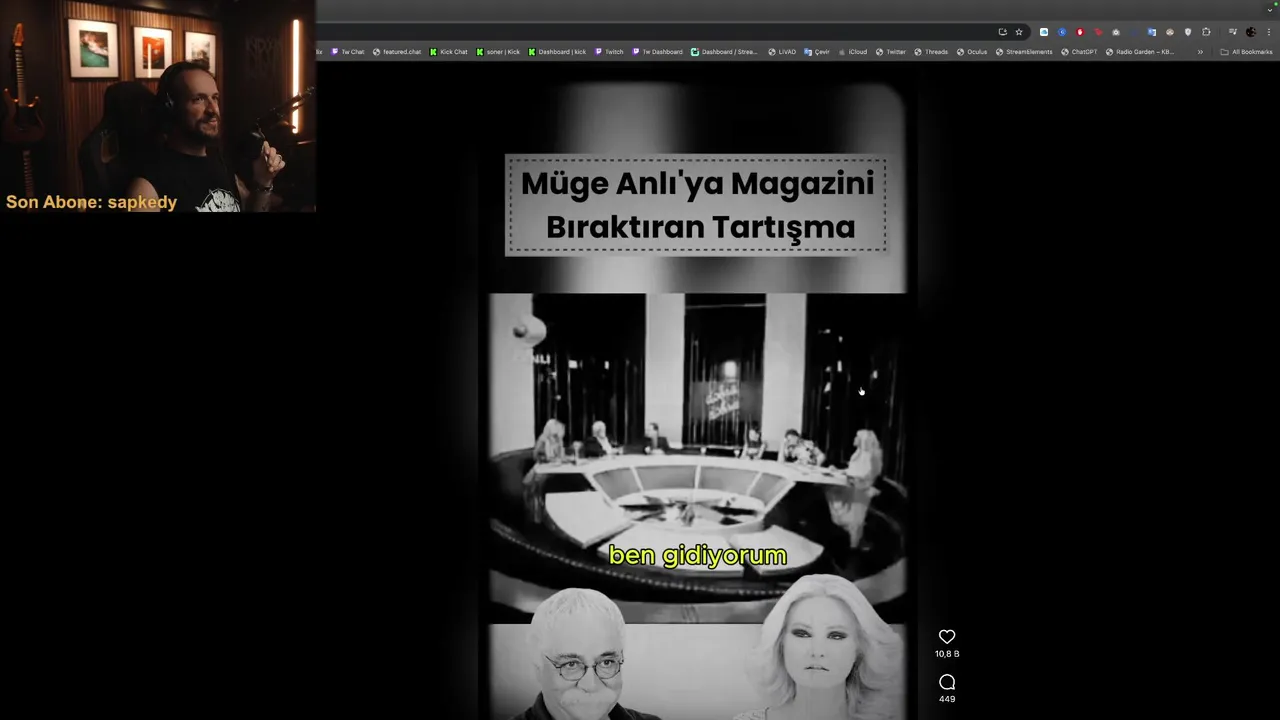Click the 10,8 B like count

[x=947, y=654]
